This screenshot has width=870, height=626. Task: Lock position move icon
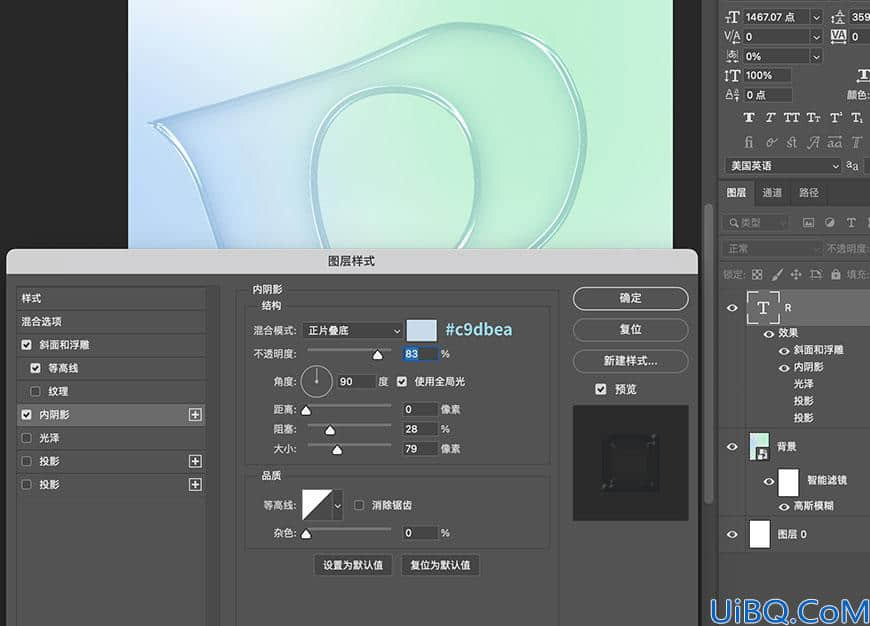[x=796, y=274]
